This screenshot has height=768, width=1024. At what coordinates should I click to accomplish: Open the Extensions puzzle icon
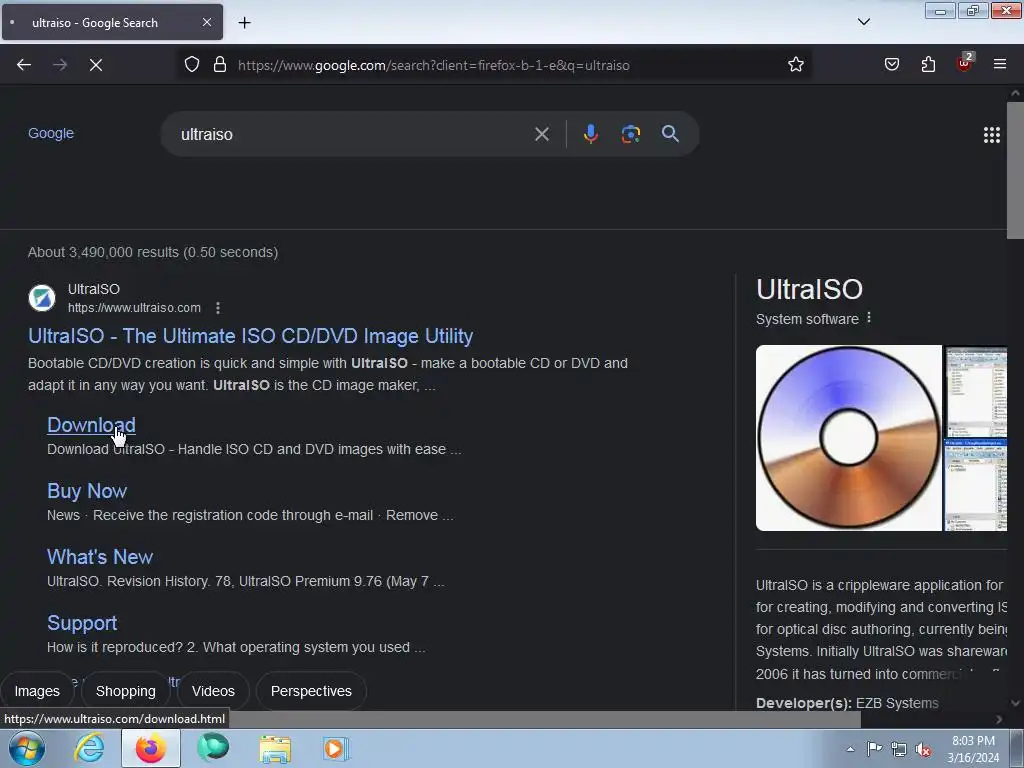(x=928, y=65)
